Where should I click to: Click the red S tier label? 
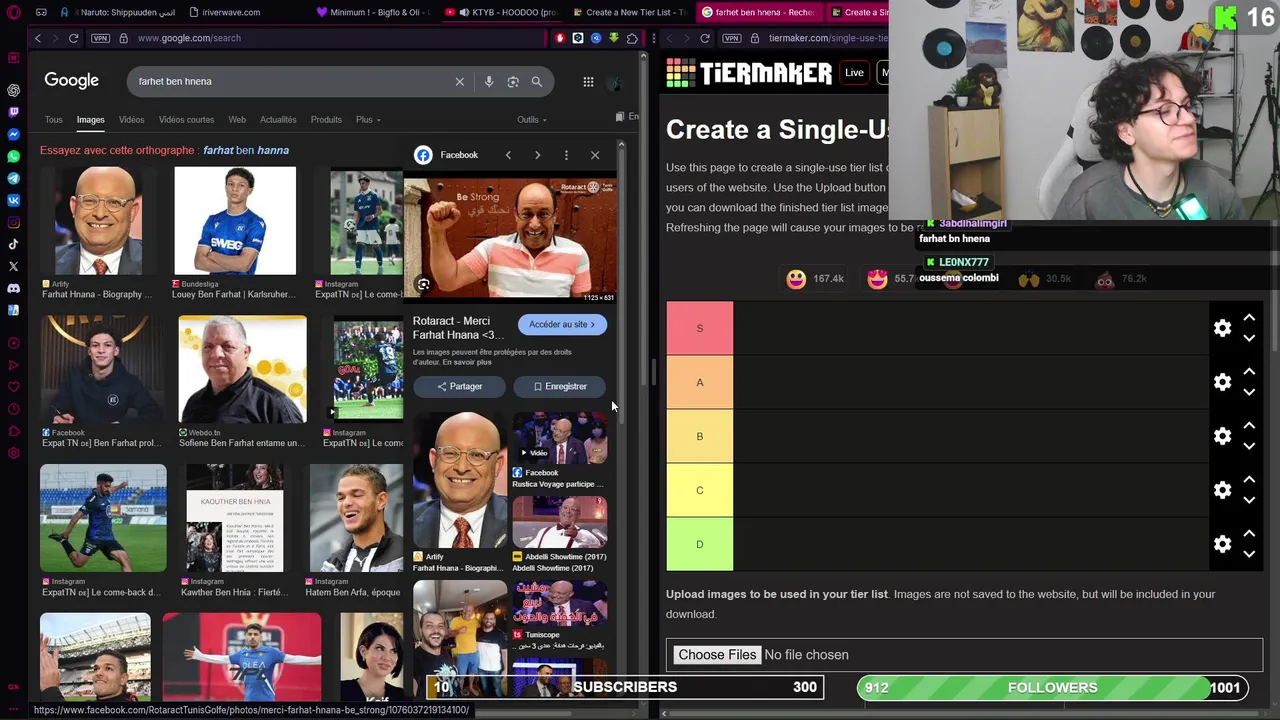tap(700, 328)
